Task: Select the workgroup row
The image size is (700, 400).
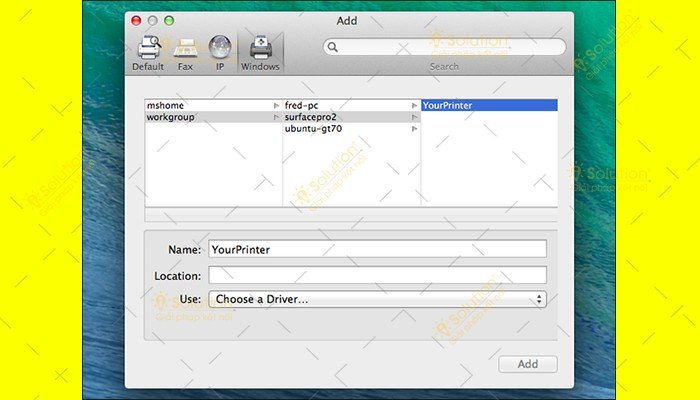Action: click(213, 117)
